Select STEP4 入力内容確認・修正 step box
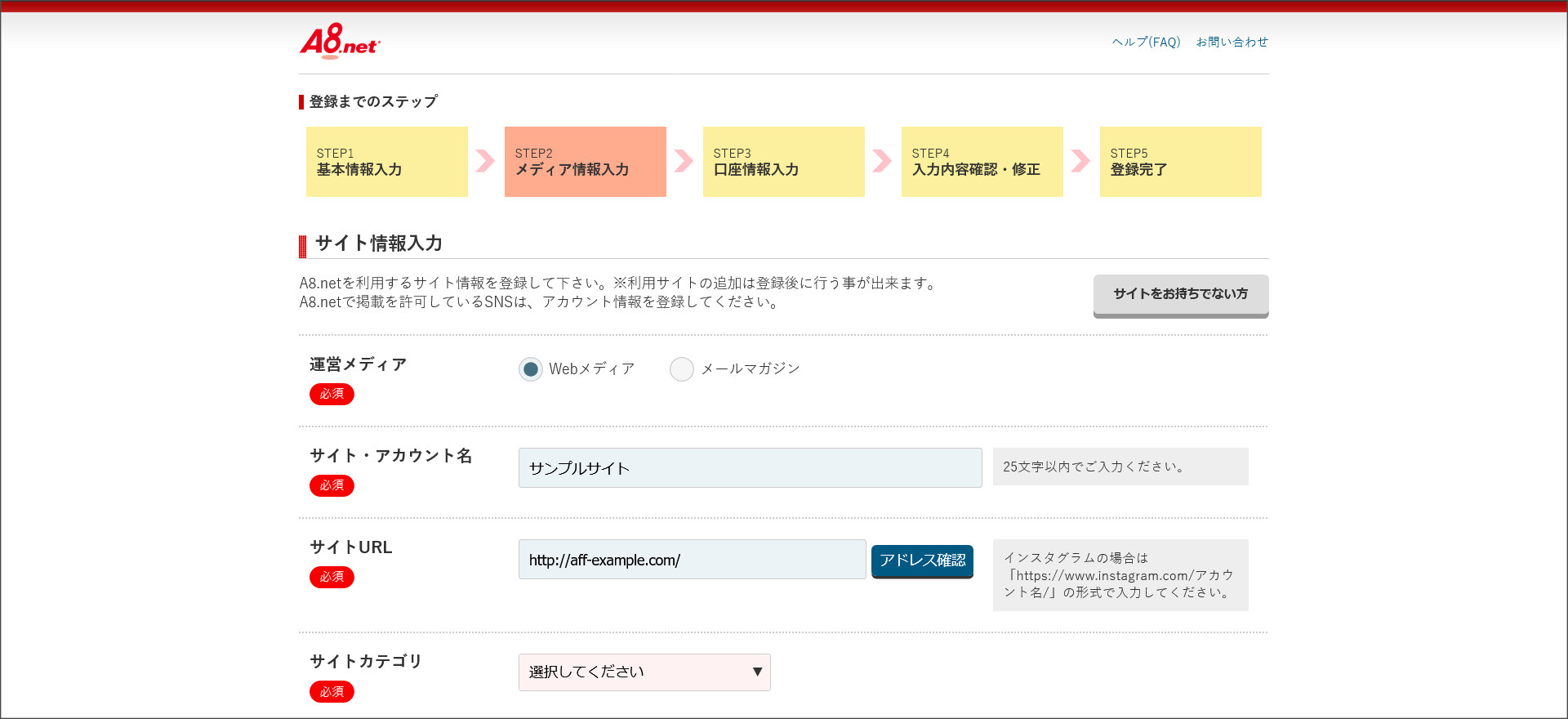Screen dimensions: 1568x719 tap(982, 162)
